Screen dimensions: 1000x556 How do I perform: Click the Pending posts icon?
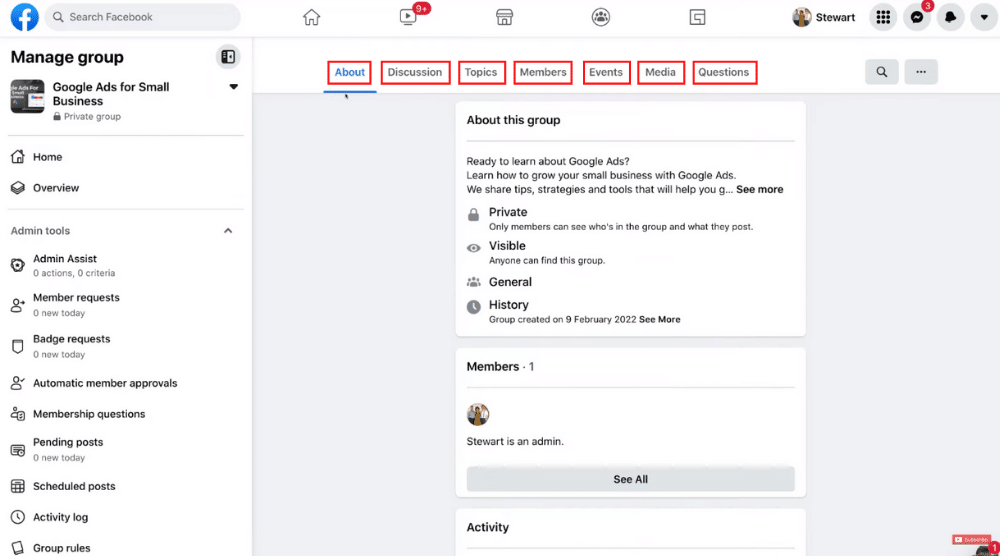click(x=18, y=450)
